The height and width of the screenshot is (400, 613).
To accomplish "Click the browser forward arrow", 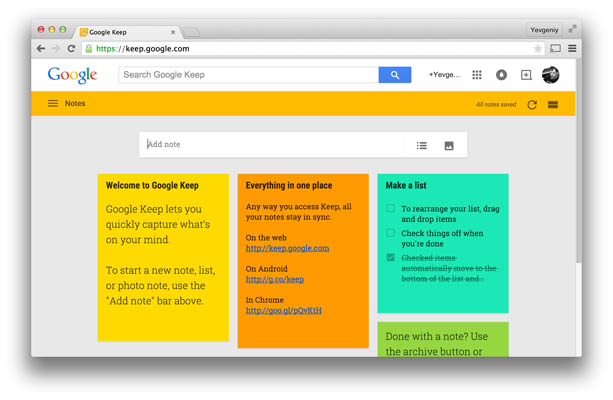I will (x=56, y=48).
